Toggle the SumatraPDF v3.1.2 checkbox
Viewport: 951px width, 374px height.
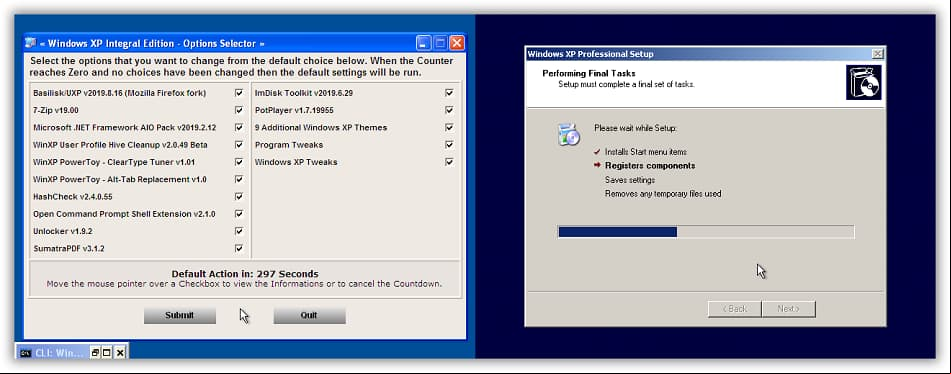(x=239, y=249)
